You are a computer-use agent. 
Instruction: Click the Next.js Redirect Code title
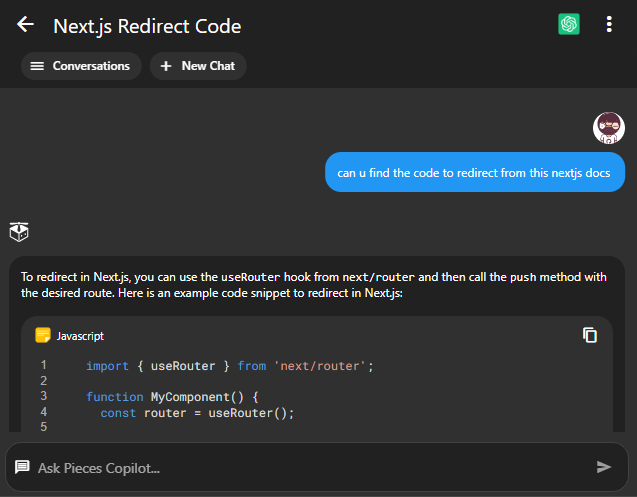tap(147, 26)
